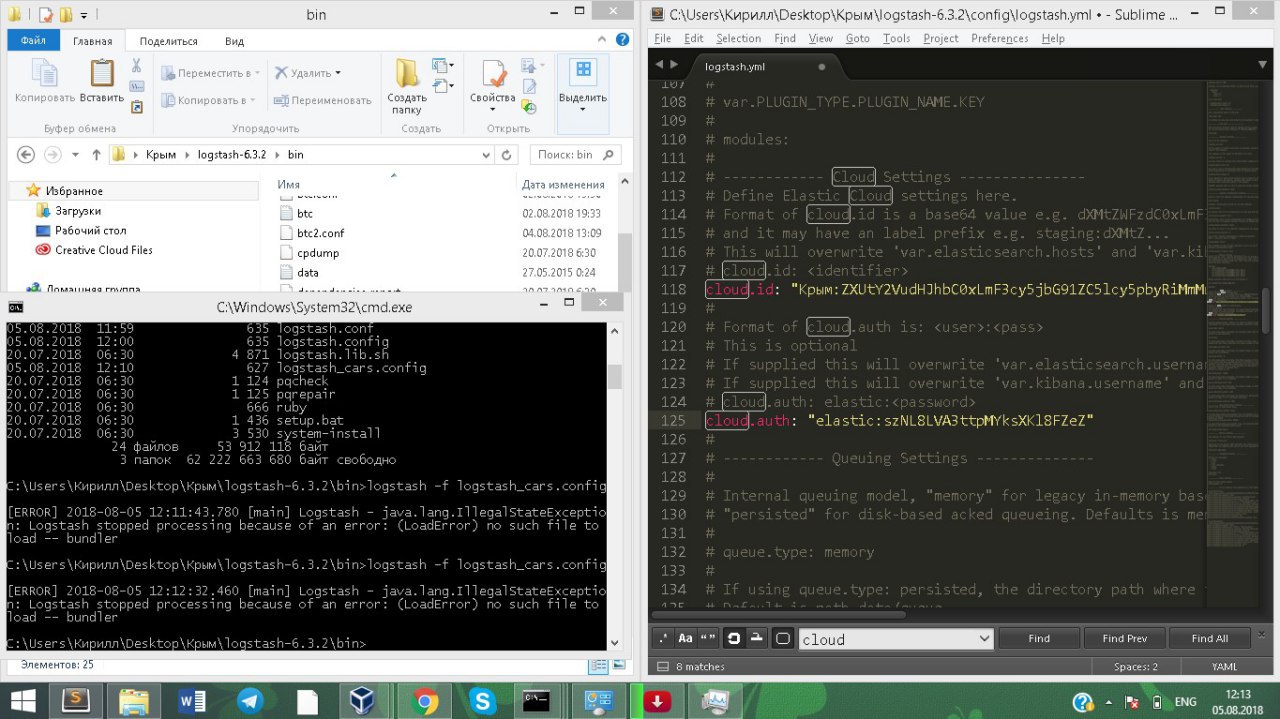This screenshot has width=1280, height=719.
Task: Open the Preferences menu in Sublime Text
Action: tap(999, 38)
